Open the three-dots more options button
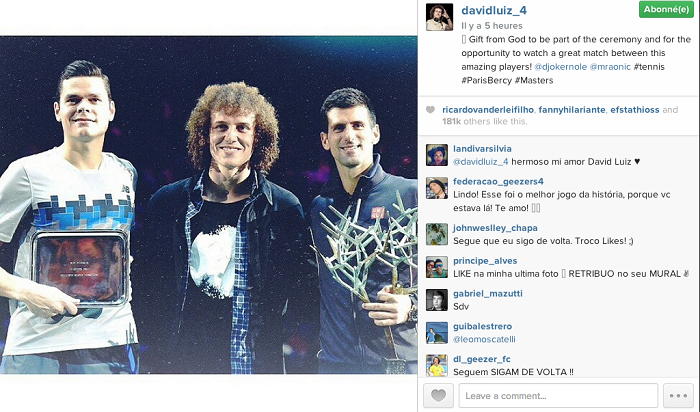Image resolution: width=700 pixels, height=412 pixels. click(x=678, y=395)
